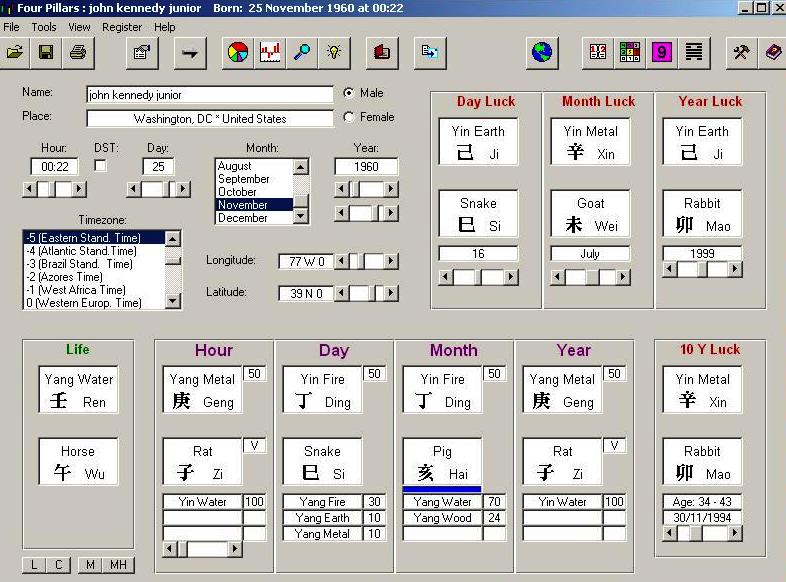The width and height of the screenshot is (786, 582).
Task: Select December in the Month list
Action: tap(254, 218)
